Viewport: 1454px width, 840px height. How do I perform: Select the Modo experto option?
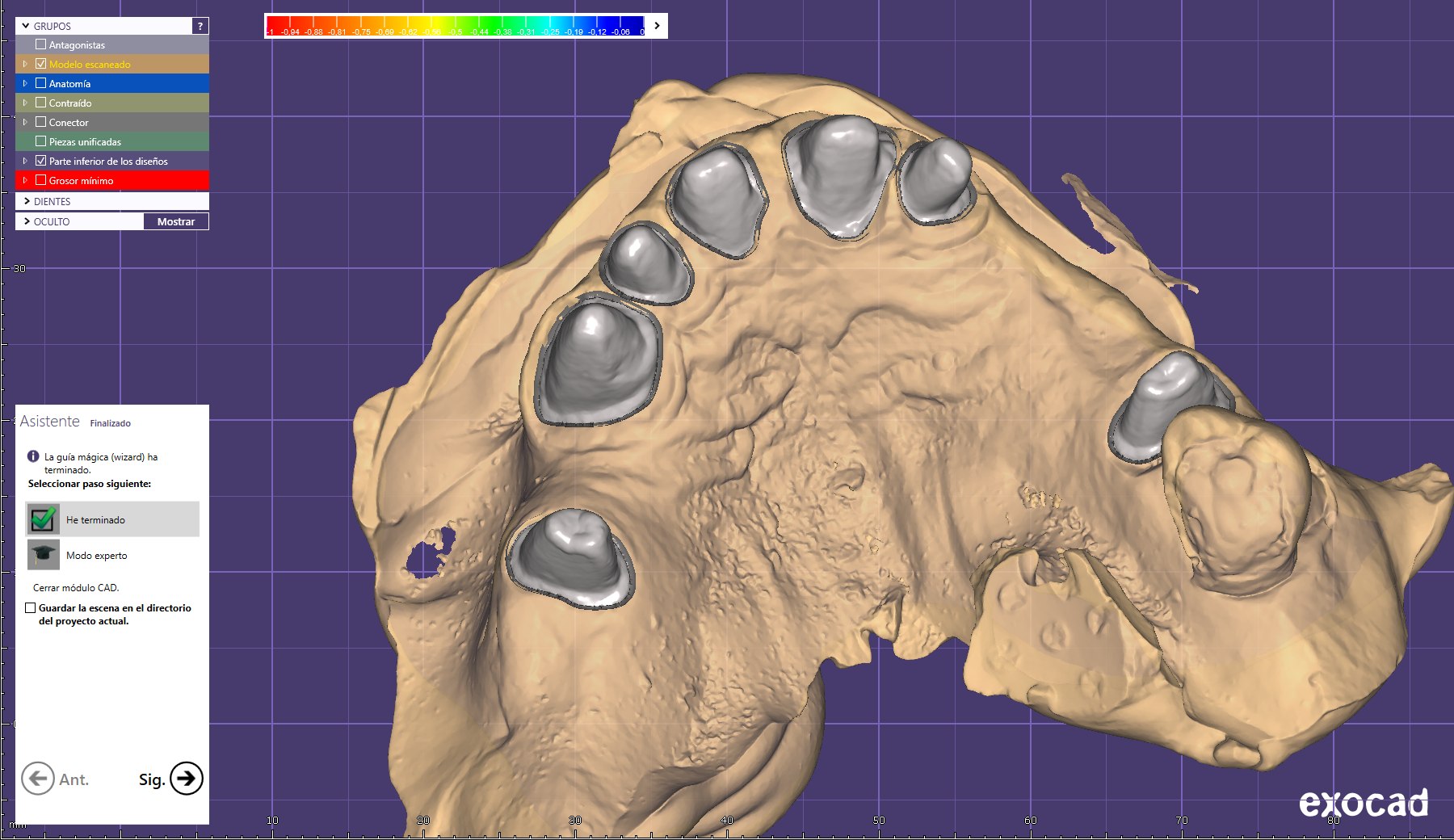tap(112, 555)
